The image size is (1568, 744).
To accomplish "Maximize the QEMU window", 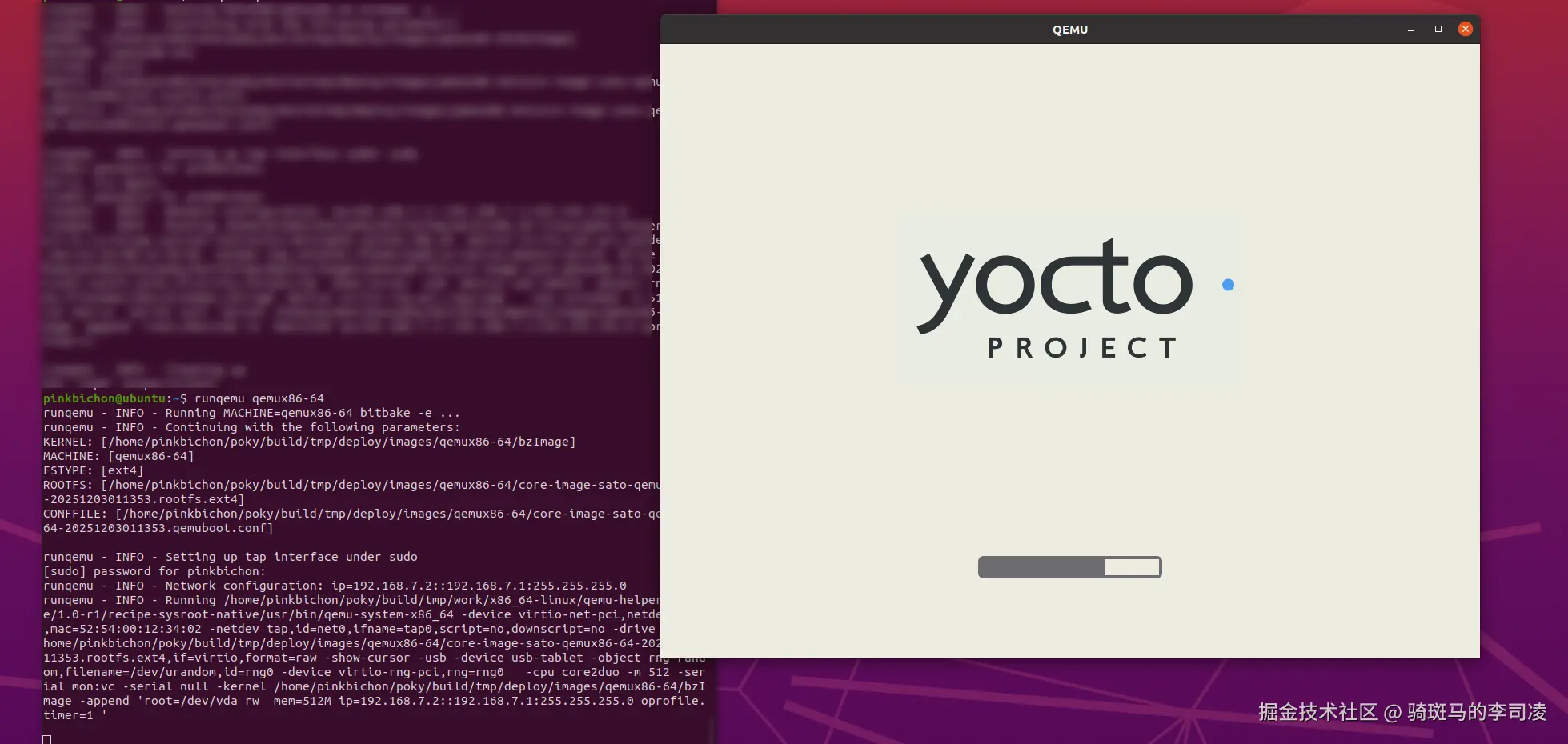I will (x=1438, y=29).
